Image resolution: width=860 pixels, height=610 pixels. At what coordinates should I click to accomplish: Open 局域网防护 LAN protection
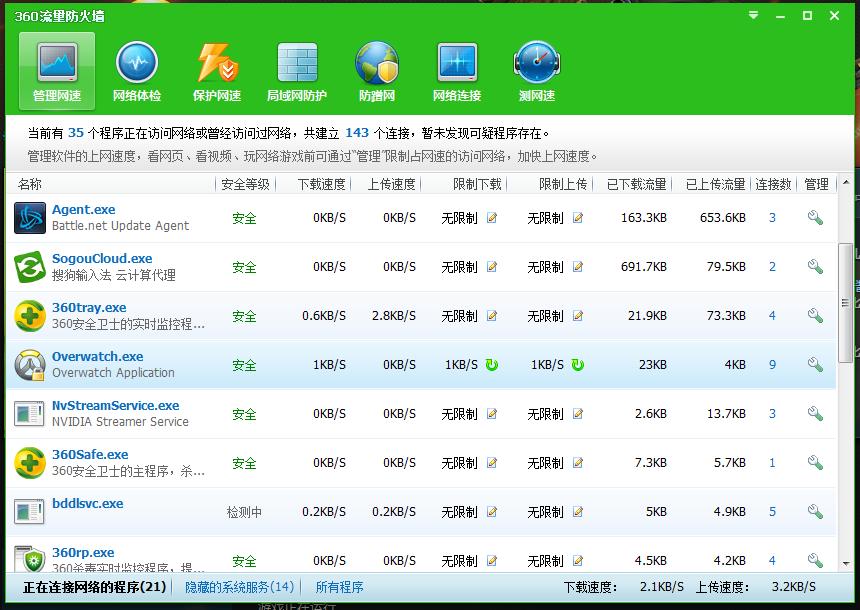coord(296,68)
